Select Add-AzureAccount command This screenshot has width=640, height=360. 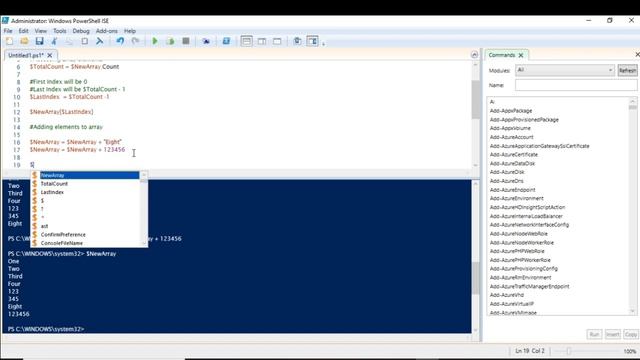(511, 137)
